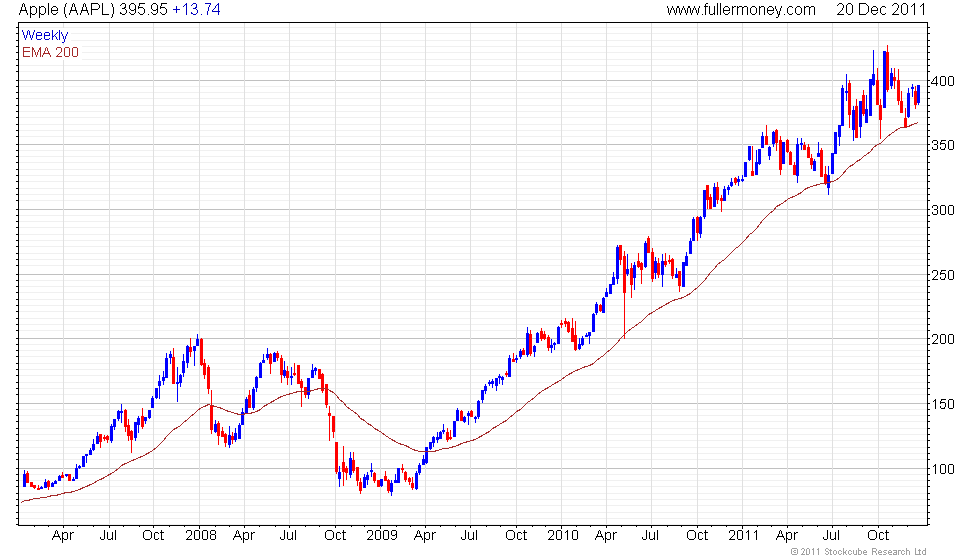This screenshot has height=560, width=980.
Task: Click the 2010 year axis label
Action: tap(562, 536)
